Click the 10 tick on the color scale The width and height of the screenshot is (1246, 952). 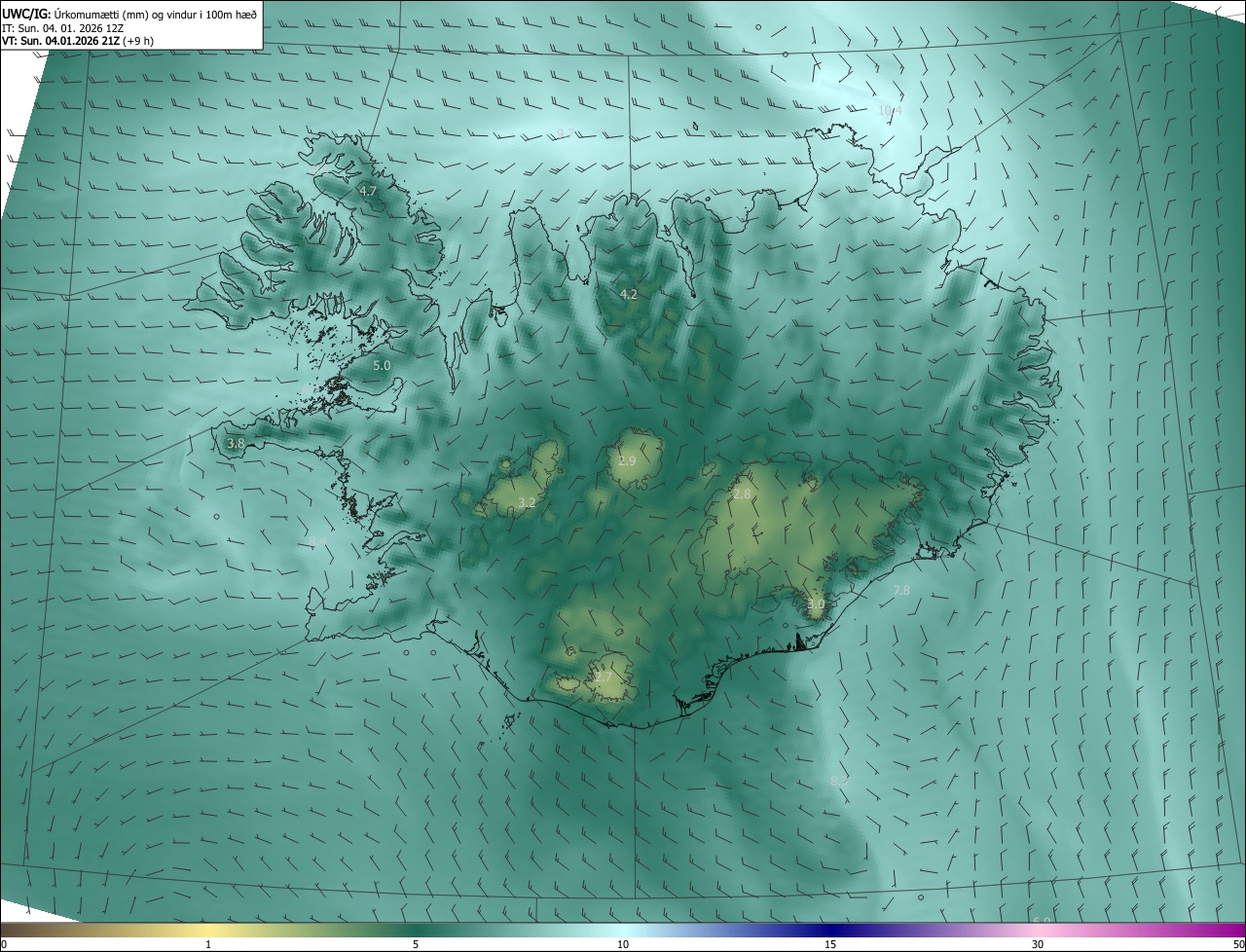623,944
